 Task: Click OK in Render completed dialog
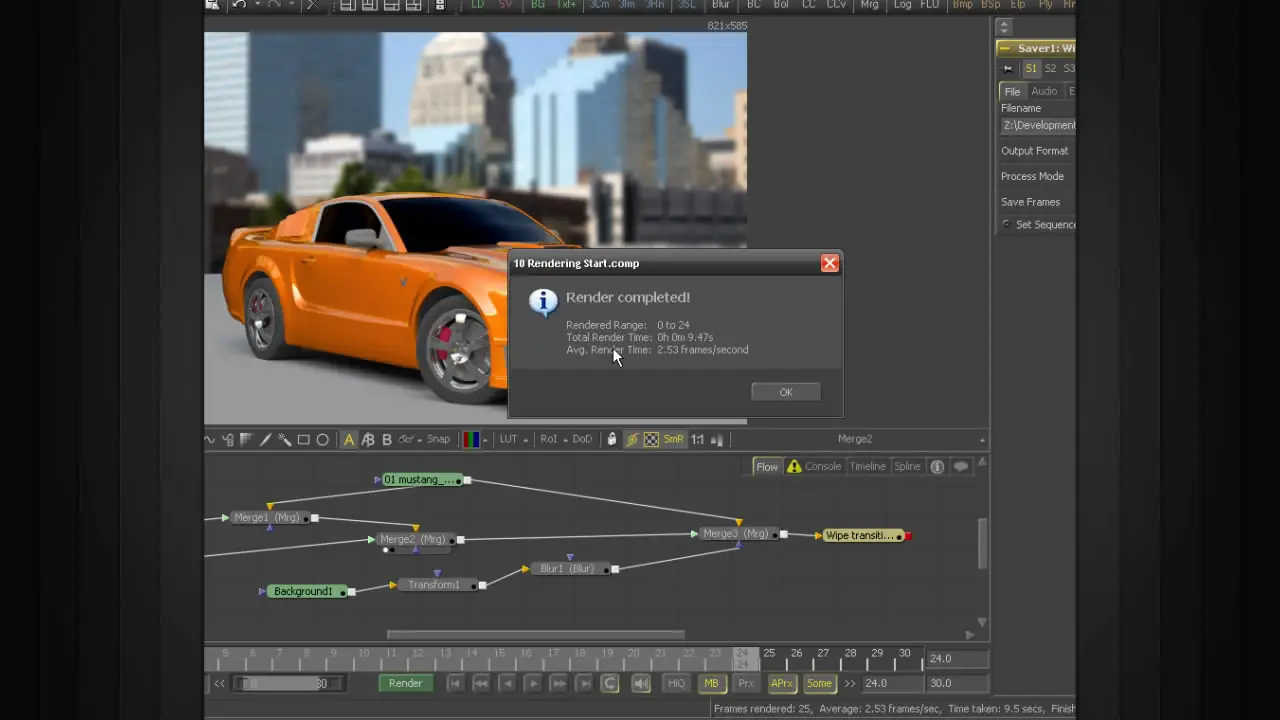(785, 392)
